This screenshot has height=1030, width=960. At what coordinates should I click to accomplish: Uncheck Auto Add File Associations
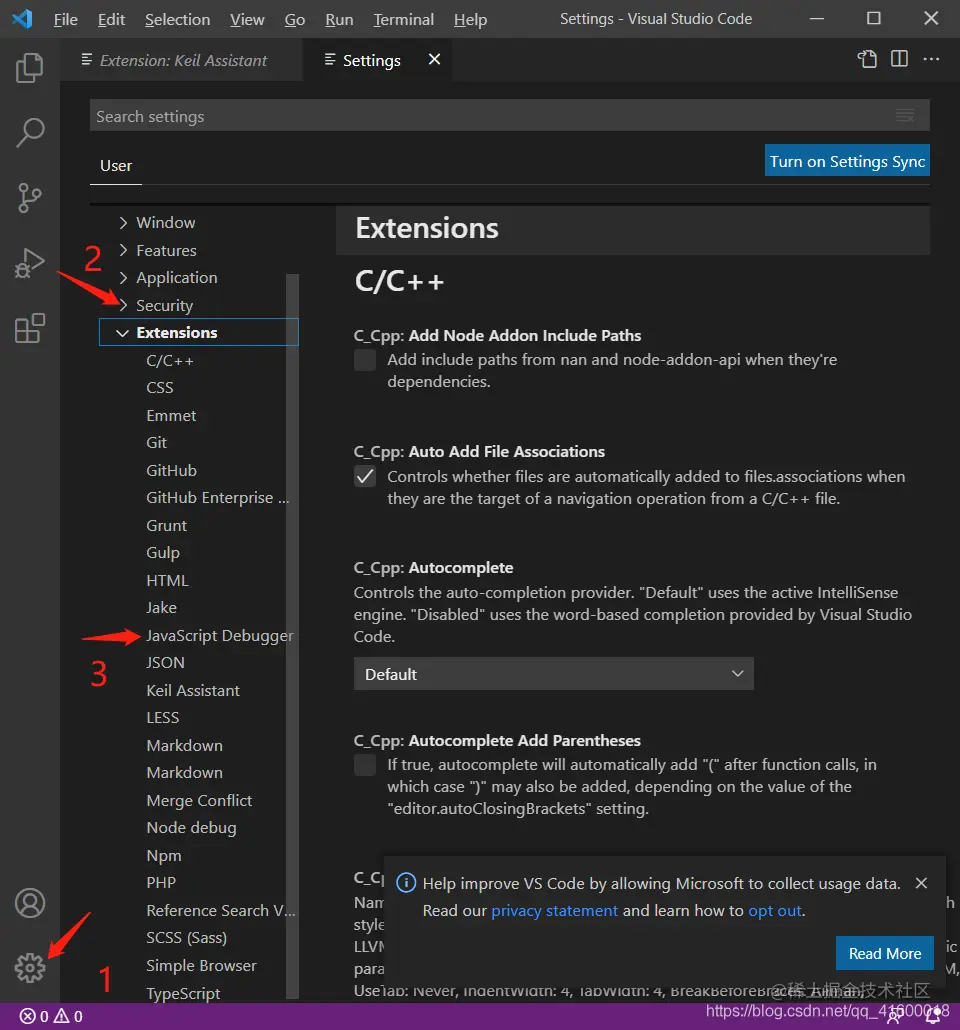point(365,476)
